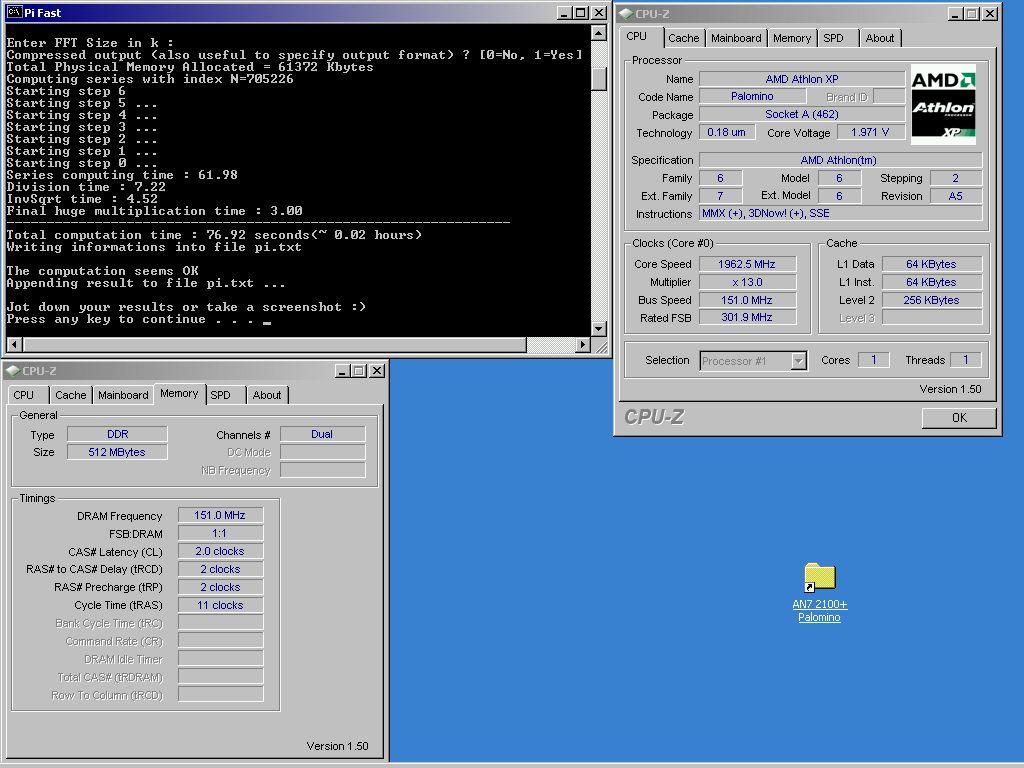Click the CAS# Latency value 2.0 clocks
This screenshot has width=1024, height=768.
coord(220,551)
